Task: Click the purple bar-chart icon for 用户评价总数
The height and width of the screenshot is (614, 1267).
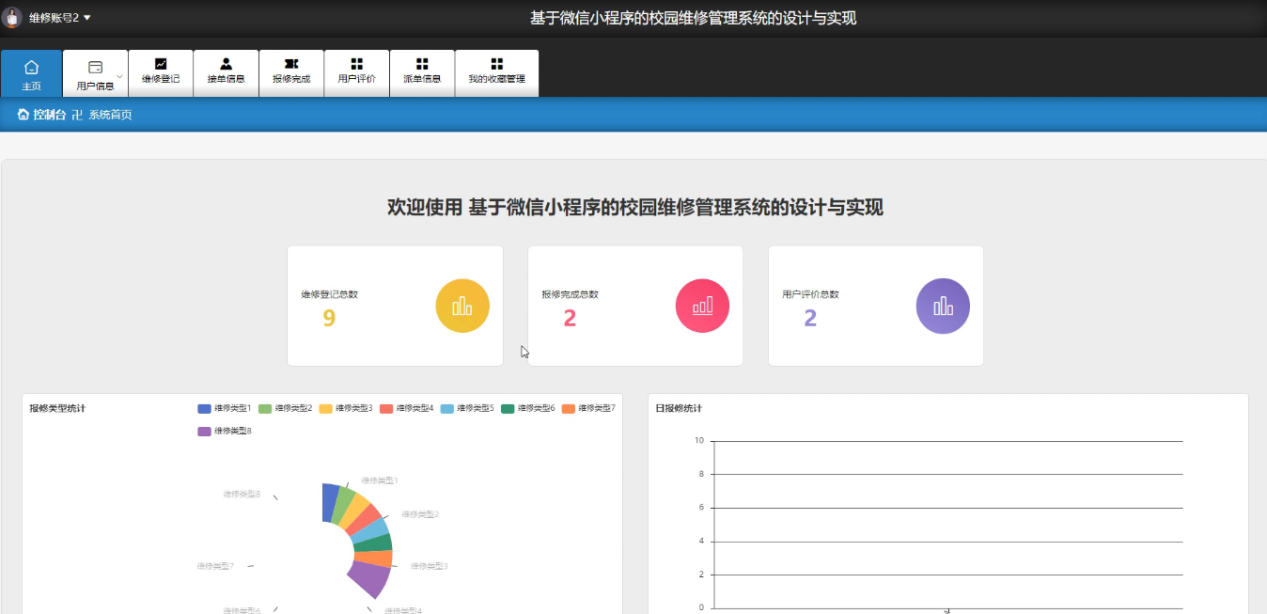Action: [x=943, y=305]
